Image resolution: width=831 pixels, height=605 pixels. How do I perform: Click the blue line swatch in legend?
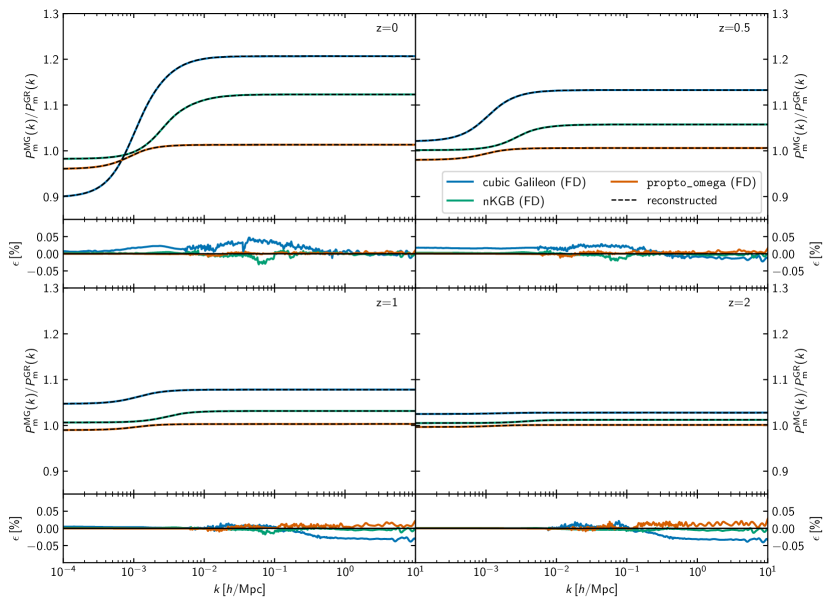pyautogui.click(x=460, y=182)
